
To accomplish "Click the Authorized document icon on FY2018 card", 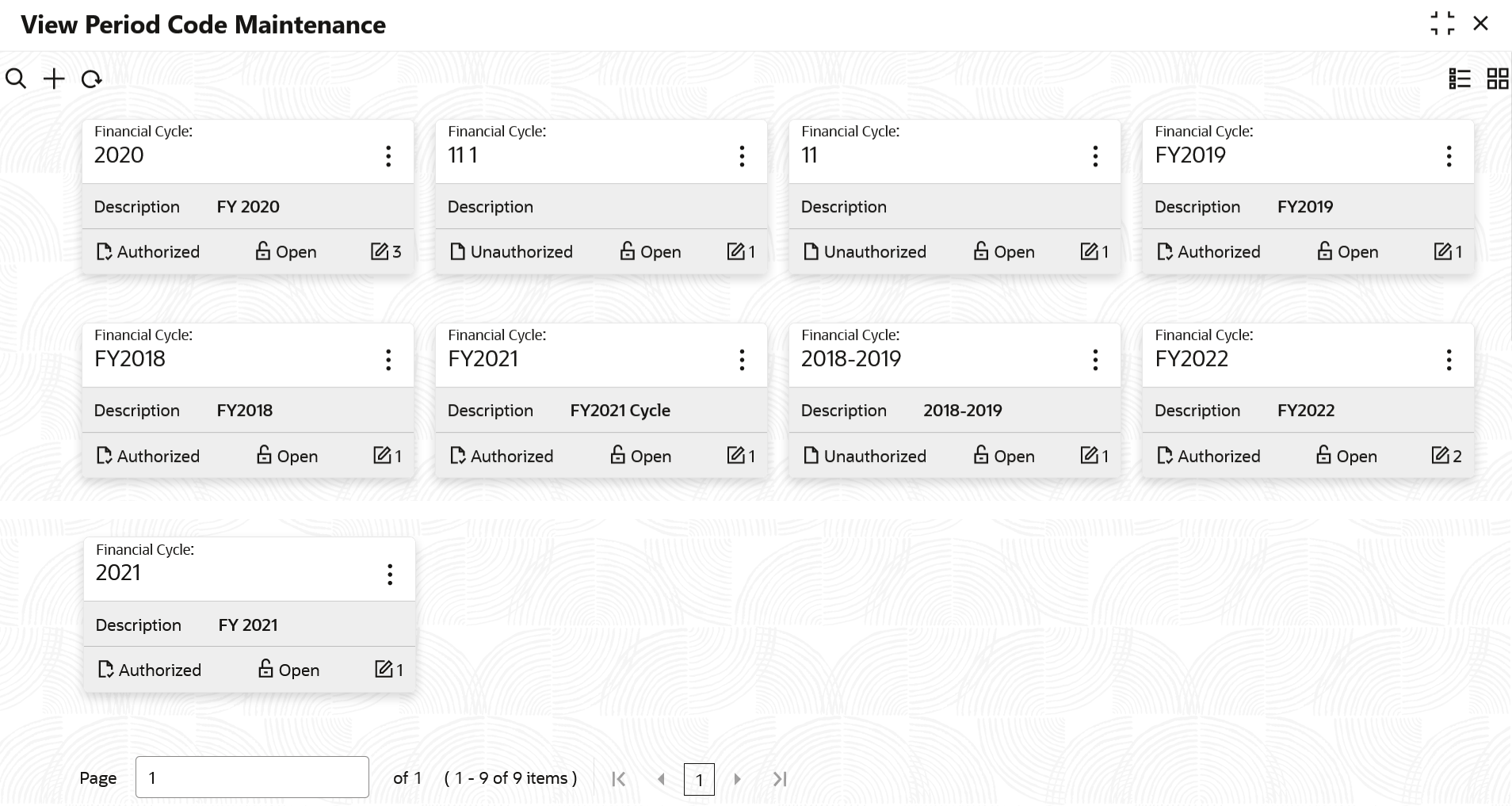I will click(x=104, y=456).
